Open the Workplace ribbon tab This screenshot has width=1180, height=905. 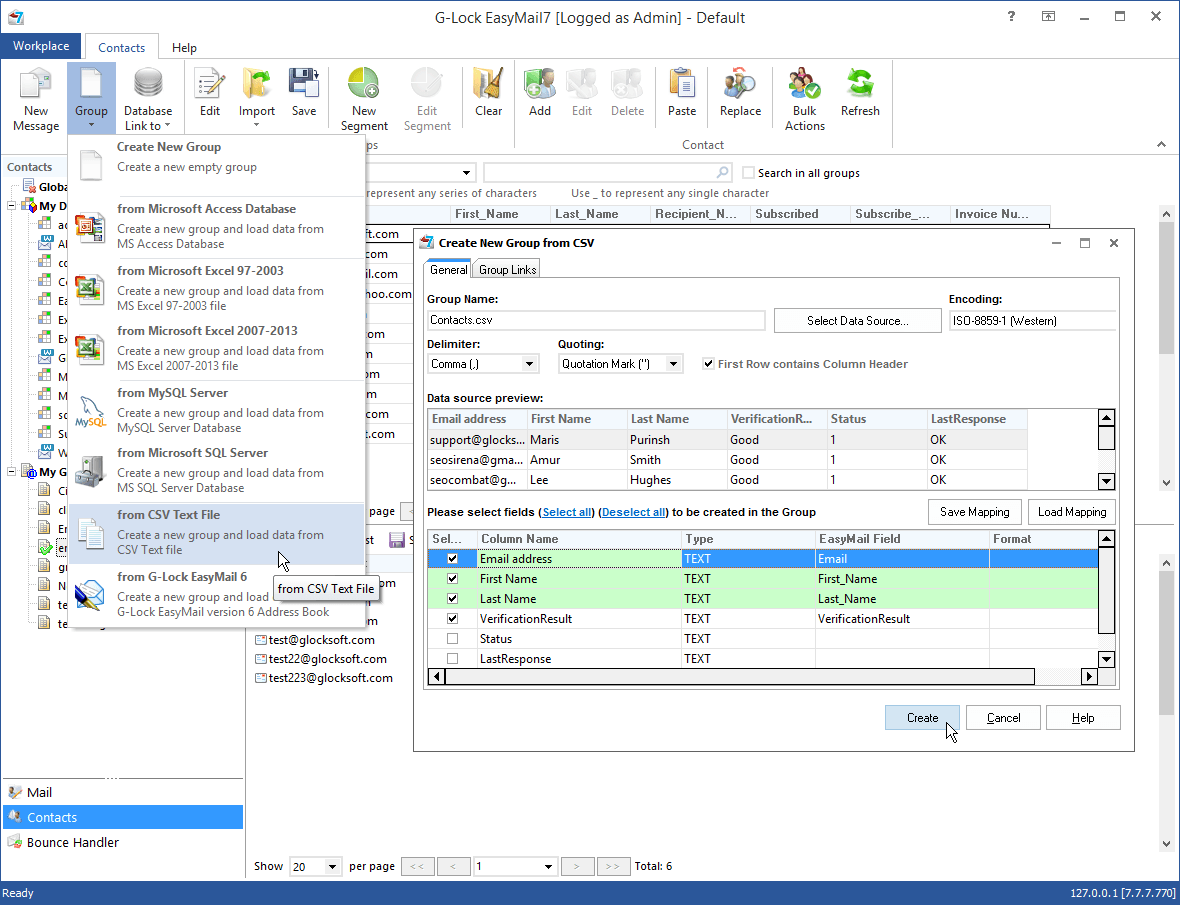click(x=41, y=46)
